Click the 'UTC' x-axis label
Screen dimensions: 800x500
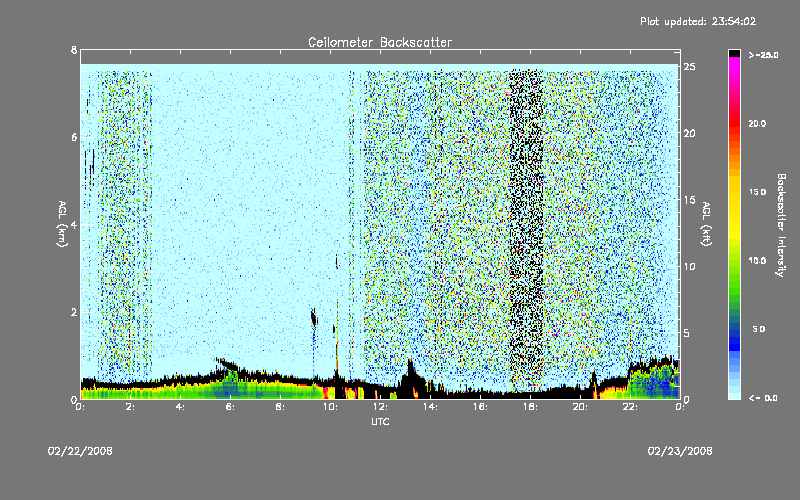click(x=380, y=421)
